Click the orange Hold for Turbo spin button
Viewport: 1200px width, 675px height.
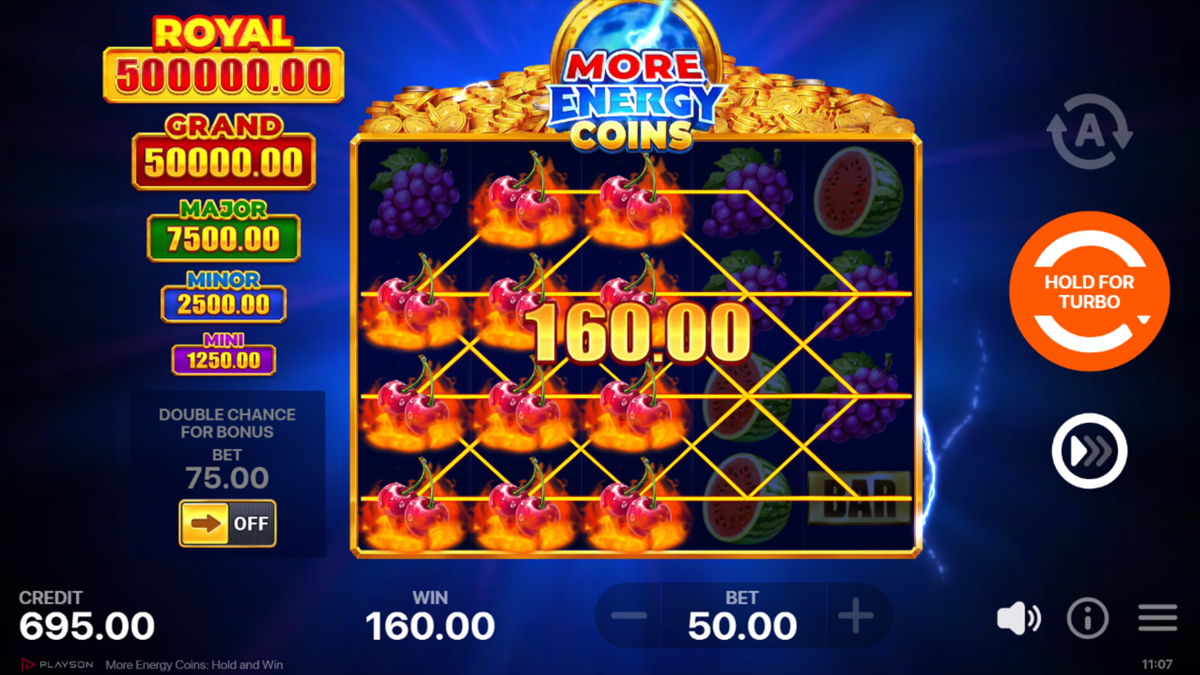click(x=1089, y=291)
